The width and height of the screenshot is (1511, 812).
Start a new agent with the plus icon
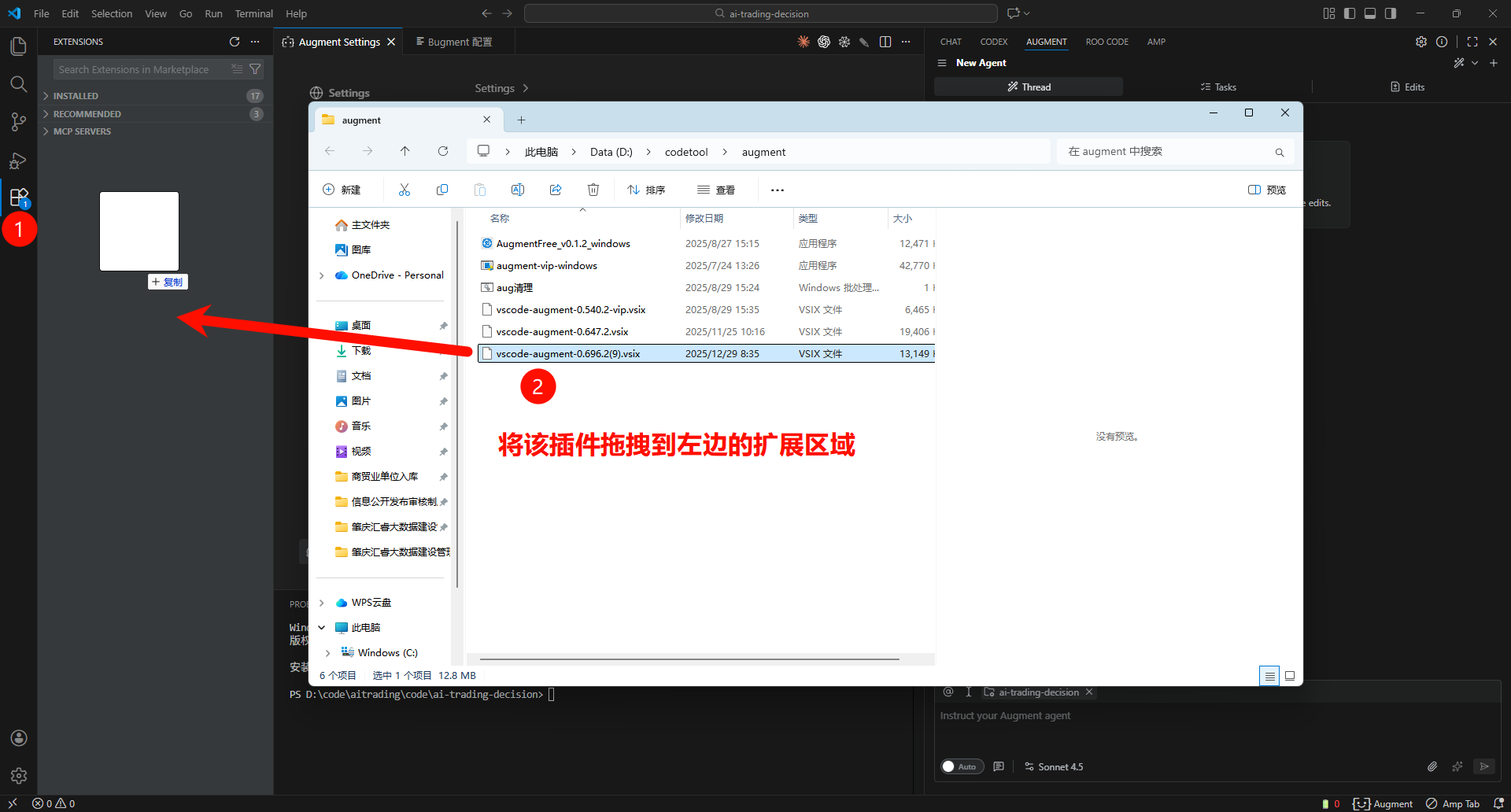click(x=1494, y=63)
